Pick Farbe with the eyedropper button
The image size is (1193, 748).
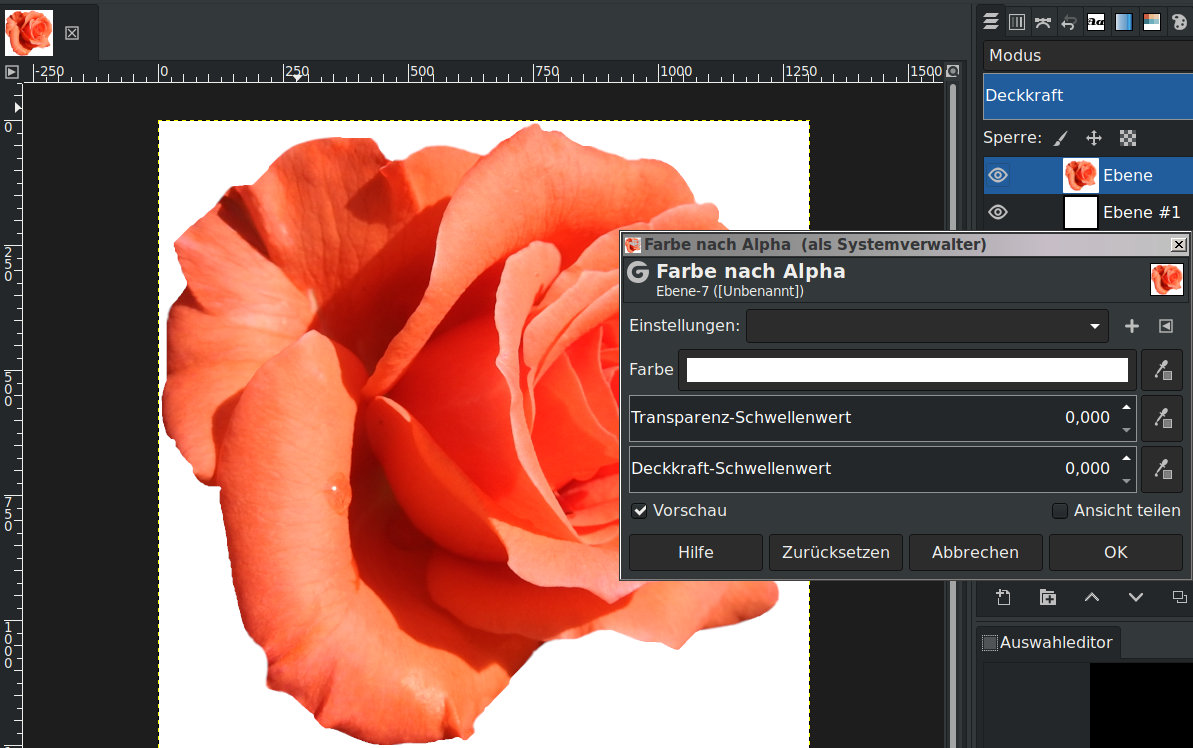[1161, 370]
